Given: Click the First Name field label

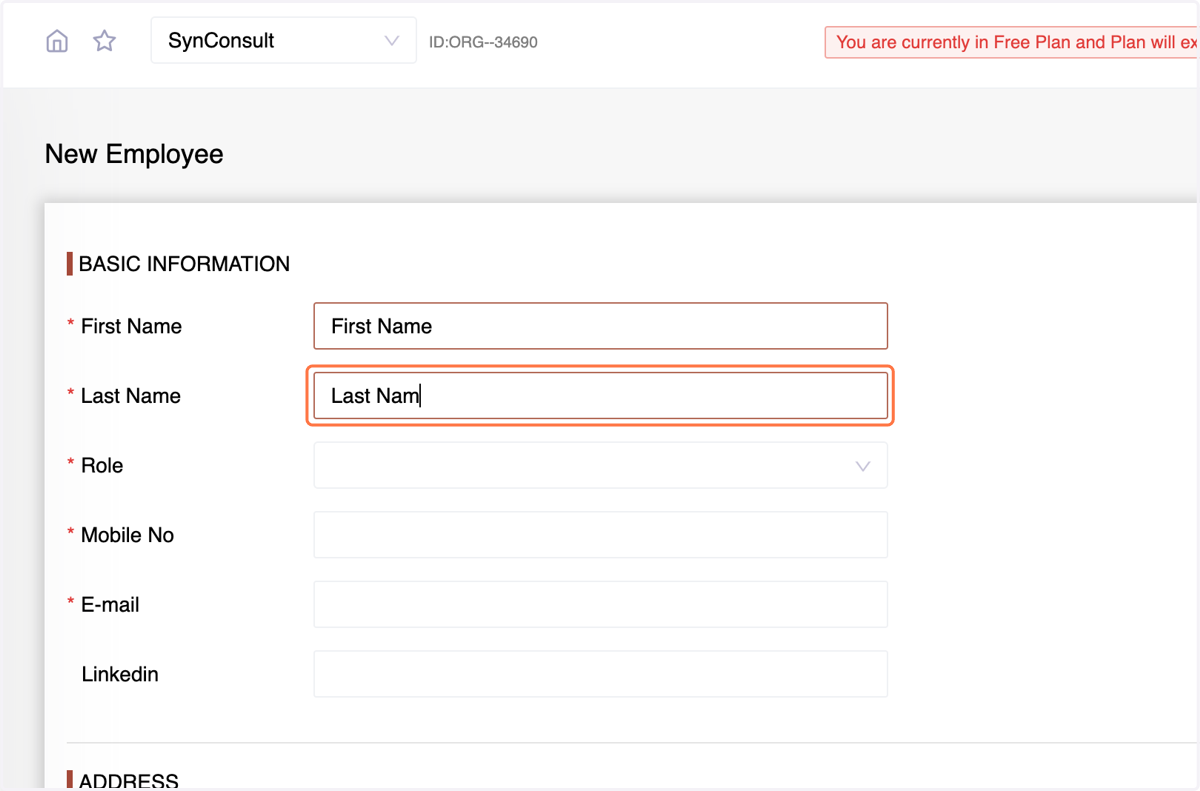Looking at the screenshot, I should (x=131, y=326).
